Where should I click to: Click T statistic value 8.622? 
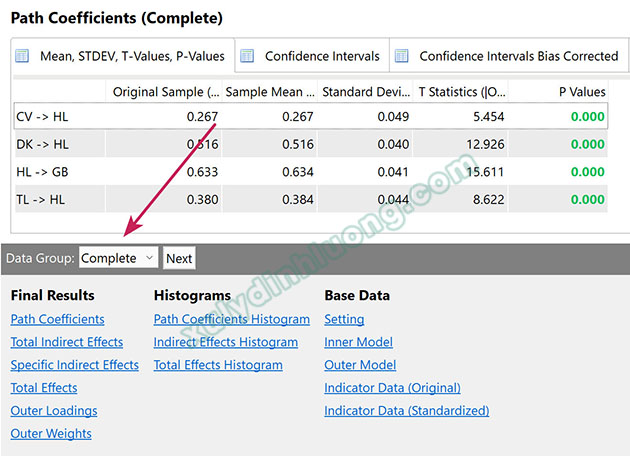[x=488, y=200]
